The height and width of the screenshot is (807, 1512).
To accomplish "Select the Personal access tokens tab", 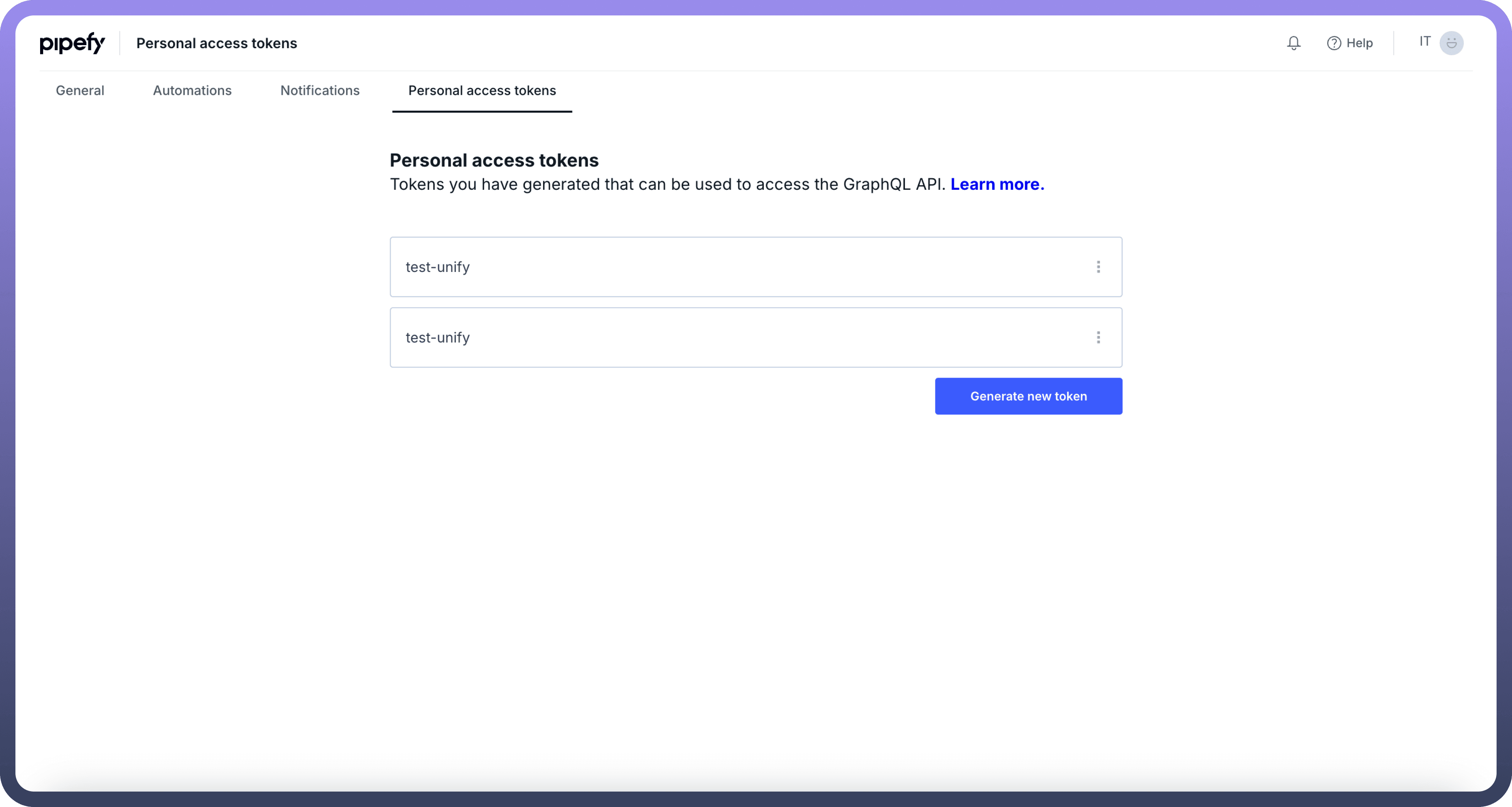I will point(482,90).
